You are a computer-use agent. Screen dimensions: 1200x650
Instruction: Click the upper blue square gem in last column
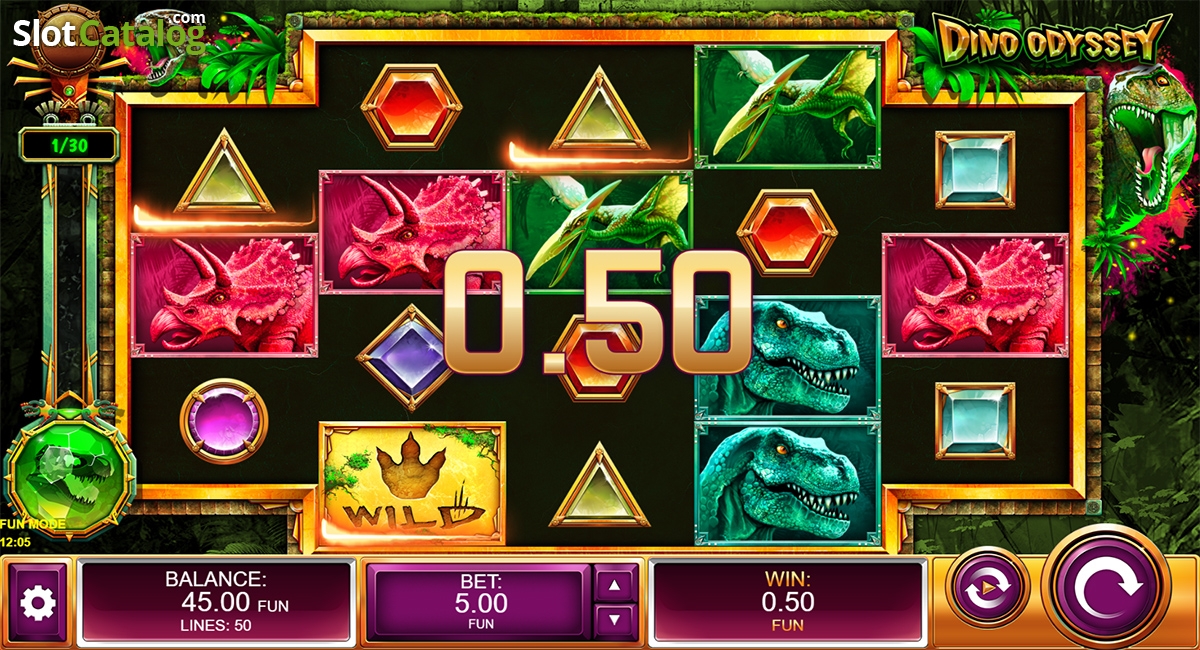tap(975, 170)
